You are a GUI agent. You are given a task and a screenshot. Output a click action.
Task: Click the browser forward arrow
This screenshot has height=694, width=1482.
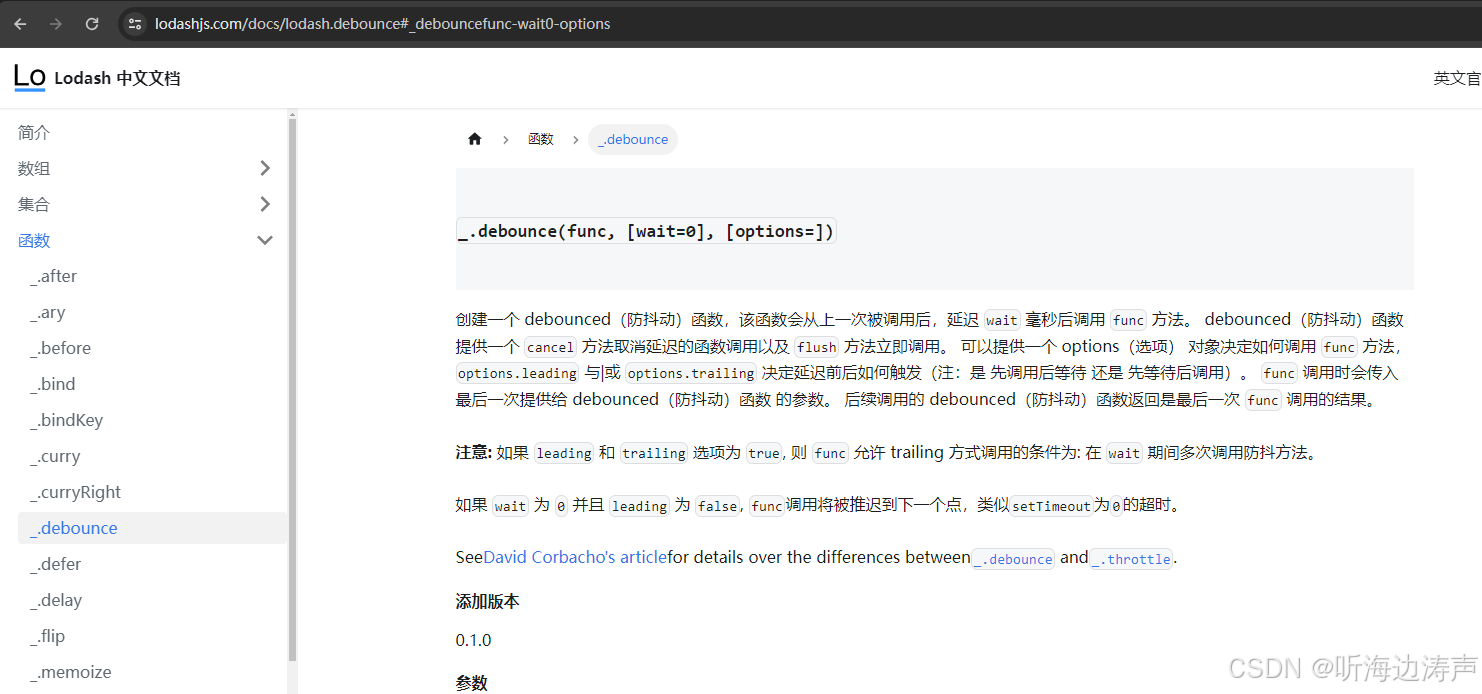coord(55,23)
